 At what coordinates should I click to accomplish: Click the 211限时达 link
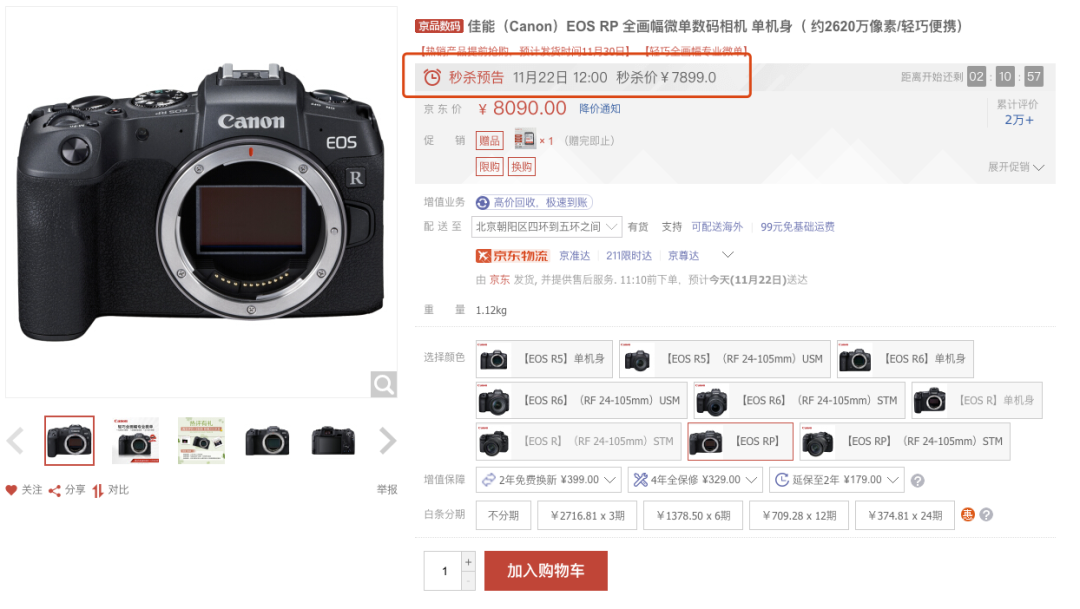[x=629, y=256]
